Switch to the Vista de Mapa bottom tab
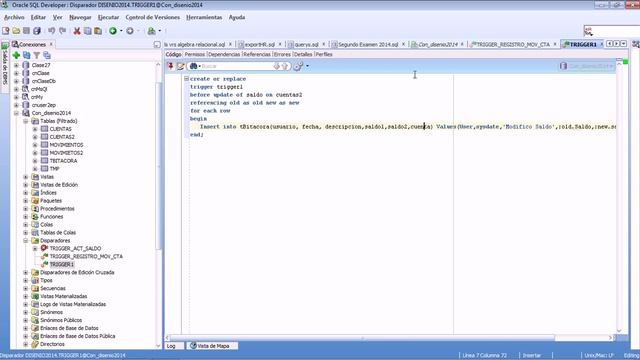 [213, 346]
